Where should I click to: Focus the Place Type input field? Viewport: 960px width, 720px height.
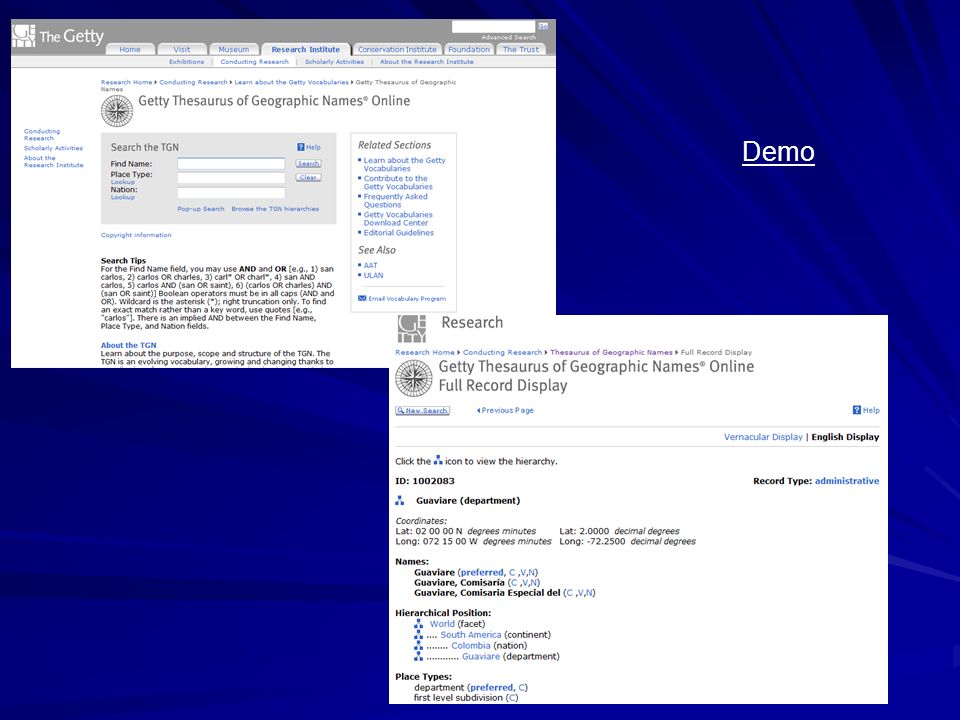(231, 178)
